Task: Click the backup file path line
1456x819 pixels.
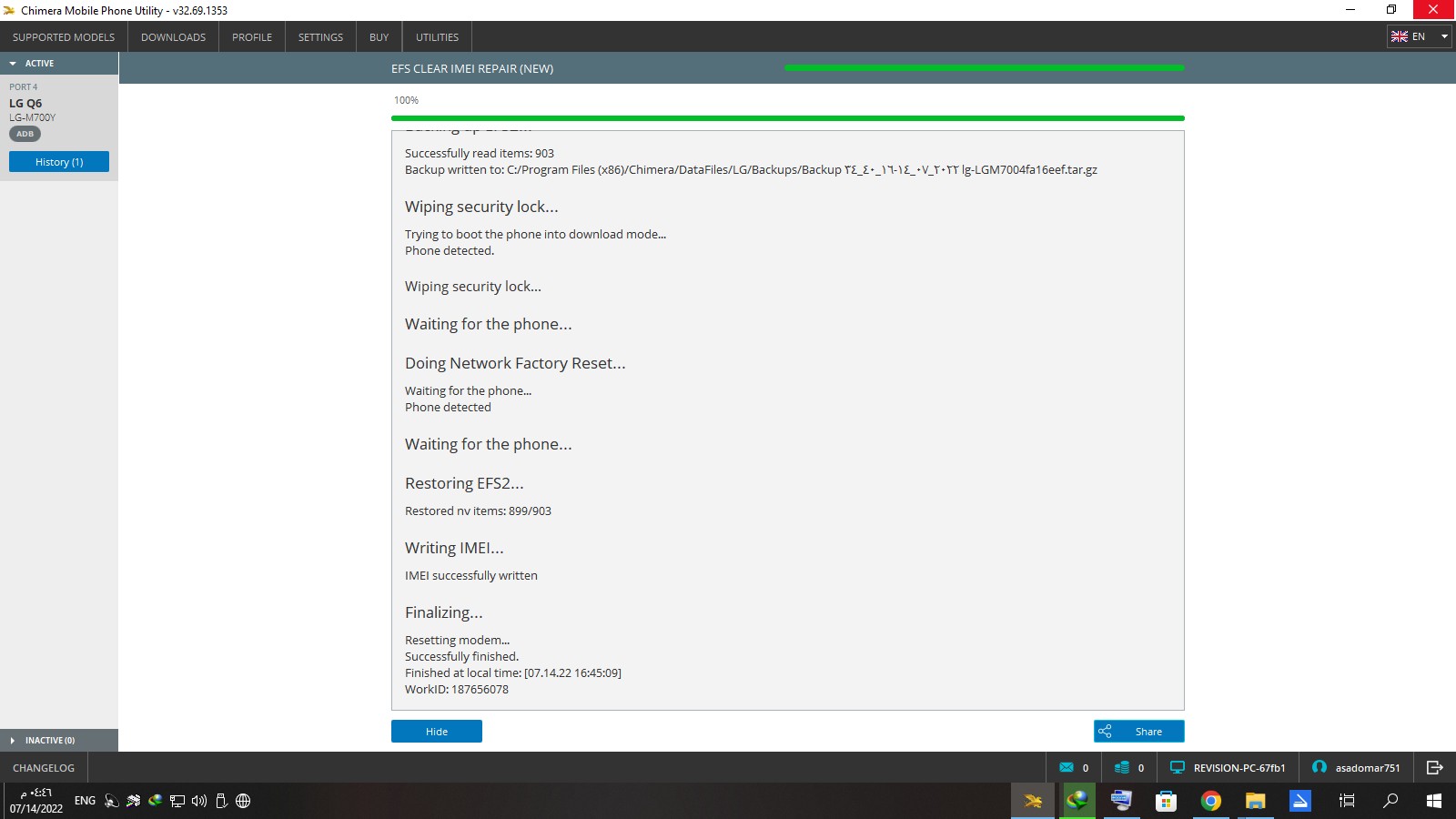Action: (x=751, y=170)
